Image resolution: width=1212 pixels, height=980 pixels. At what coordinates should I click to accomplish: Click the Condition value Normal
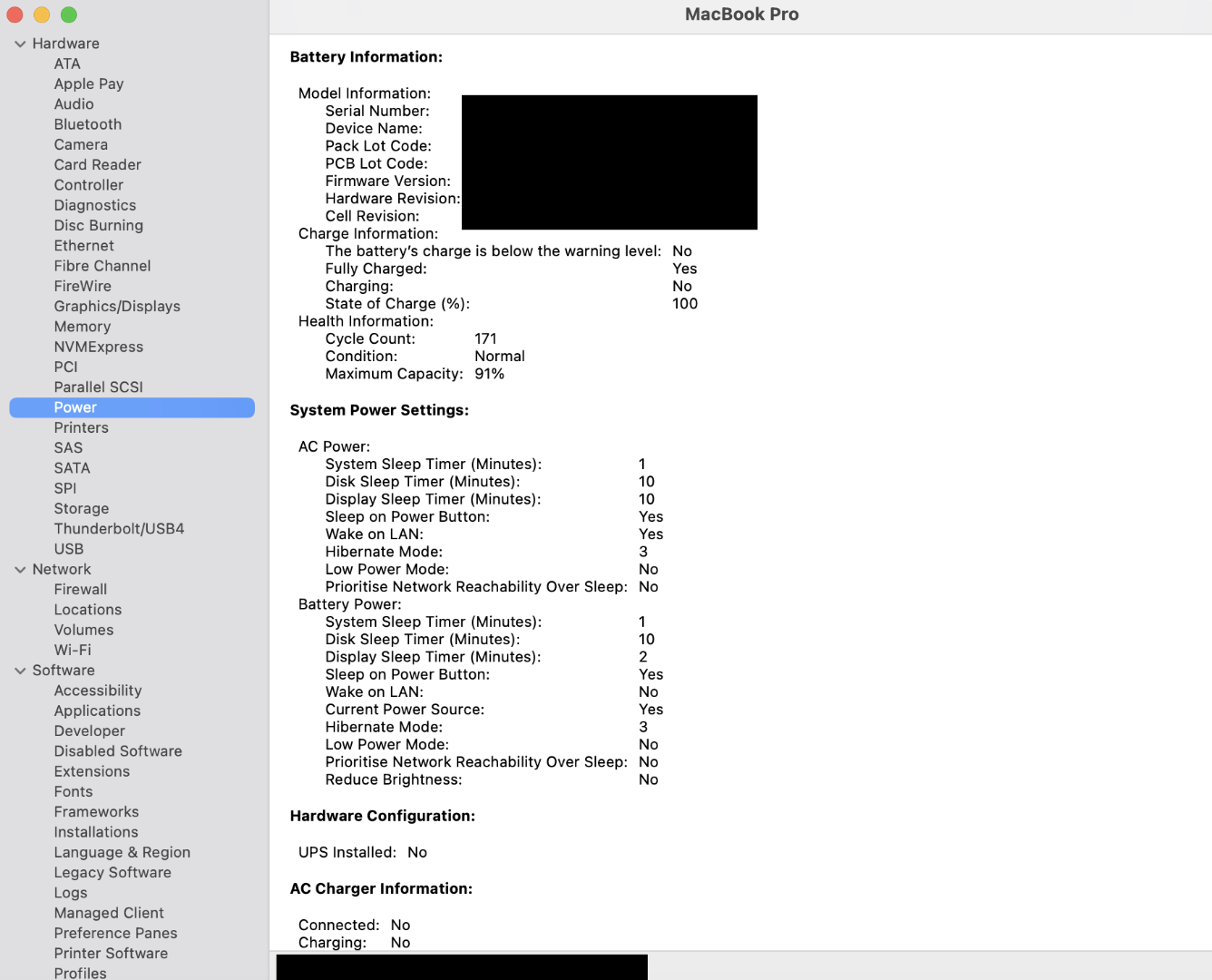pyautogui.click(x=499, y=357)
